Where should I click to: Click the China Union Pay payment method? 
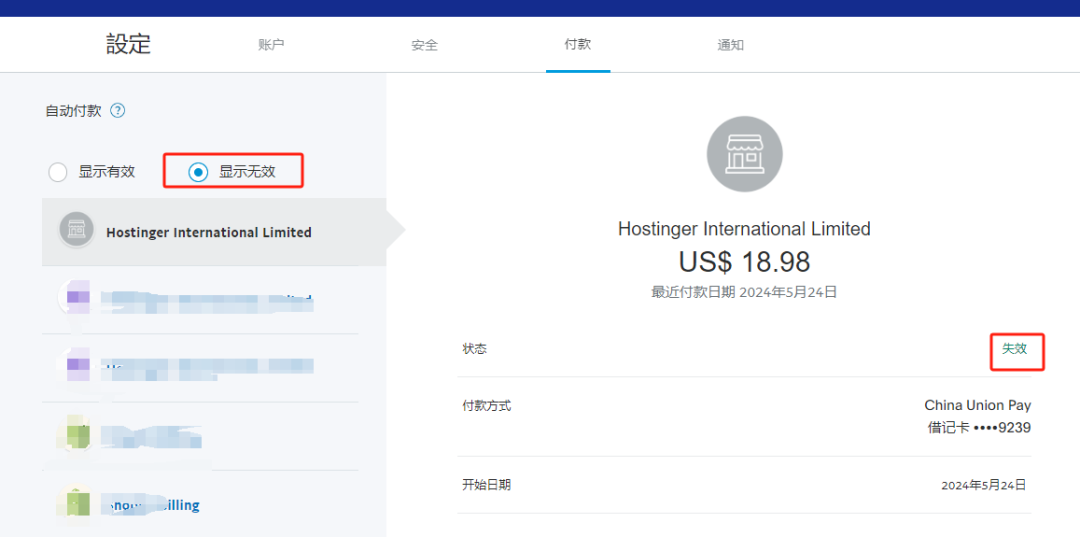977,405
